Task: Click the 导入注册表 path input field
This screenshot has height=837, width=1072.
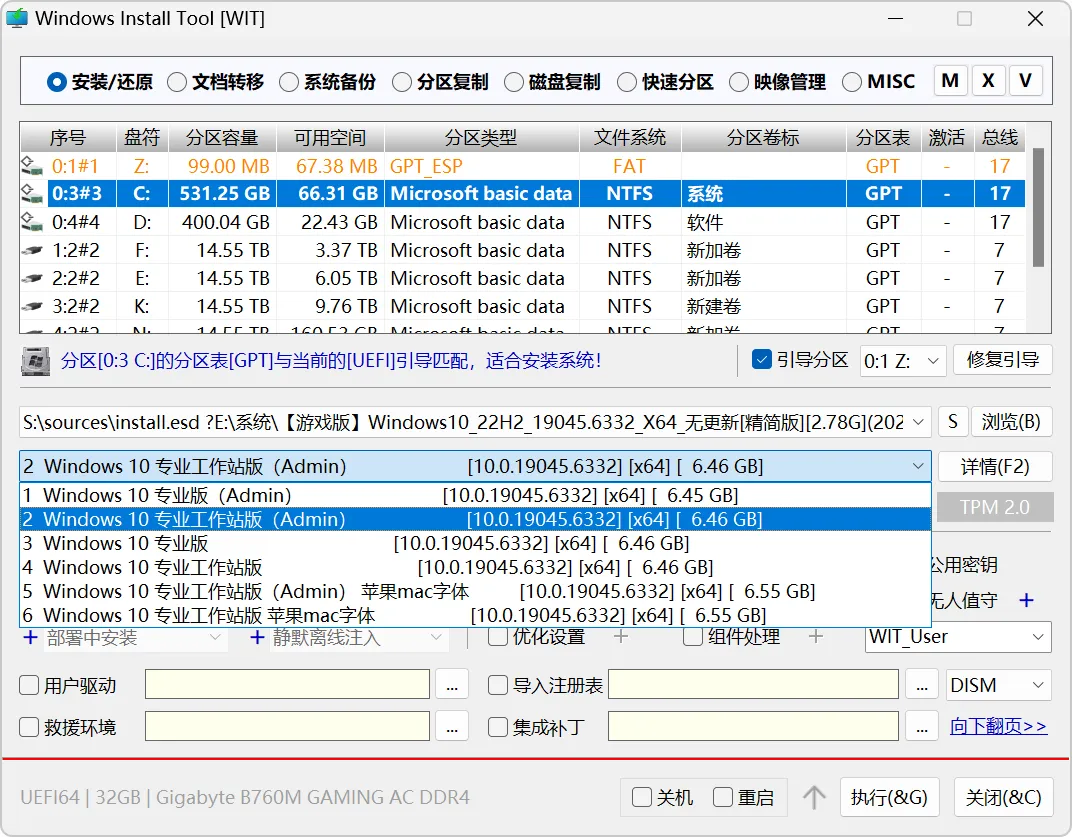Action: pyautogui.click(x=753, y=685)
